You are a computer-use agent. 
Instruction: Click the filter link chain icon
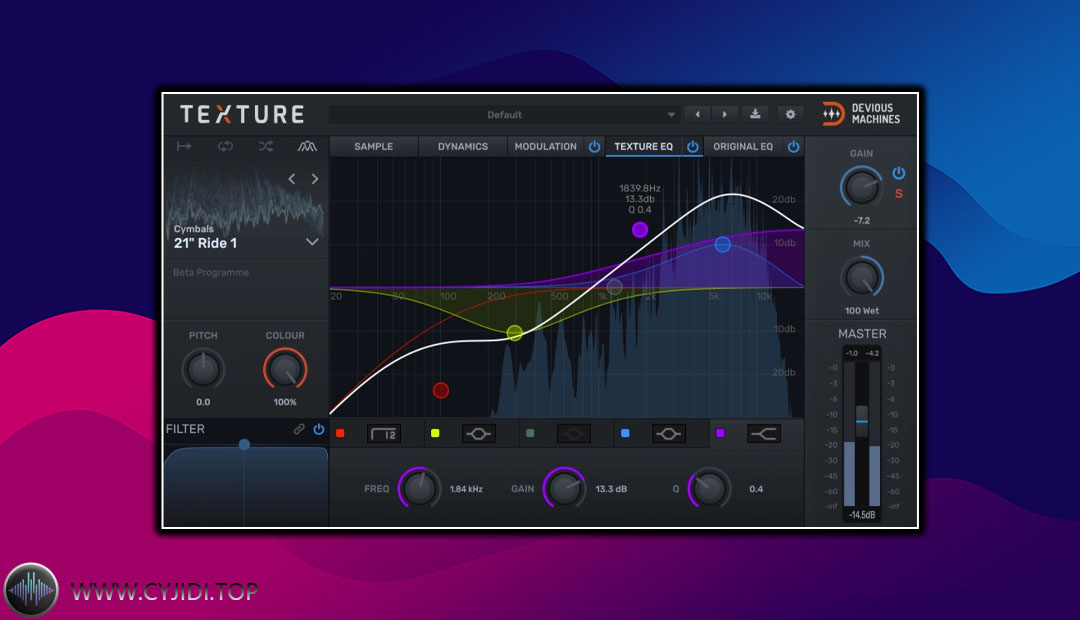tap(299, 429)
